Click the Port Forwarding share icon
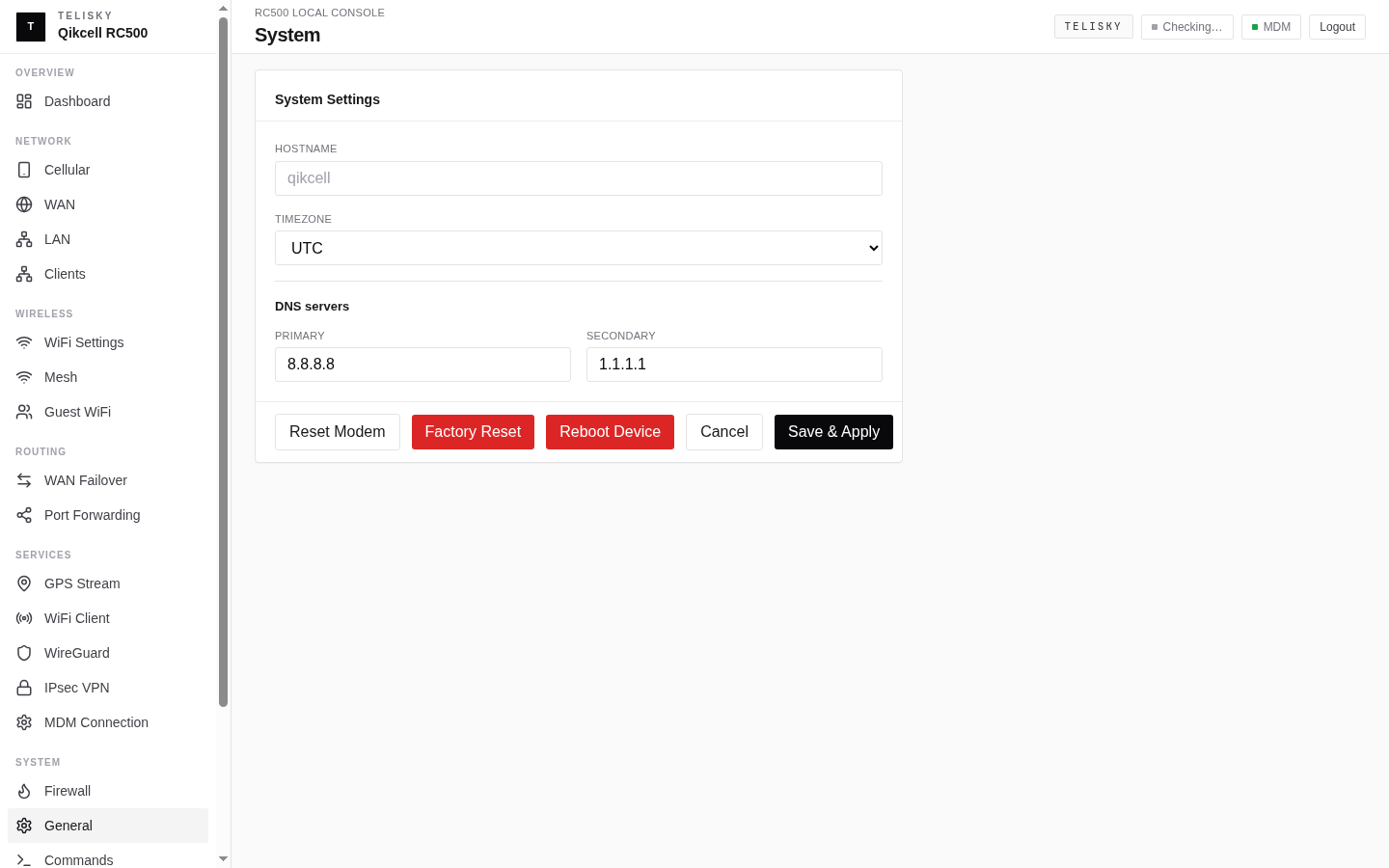The image size is (1389, 868). (x=24, y=515)
